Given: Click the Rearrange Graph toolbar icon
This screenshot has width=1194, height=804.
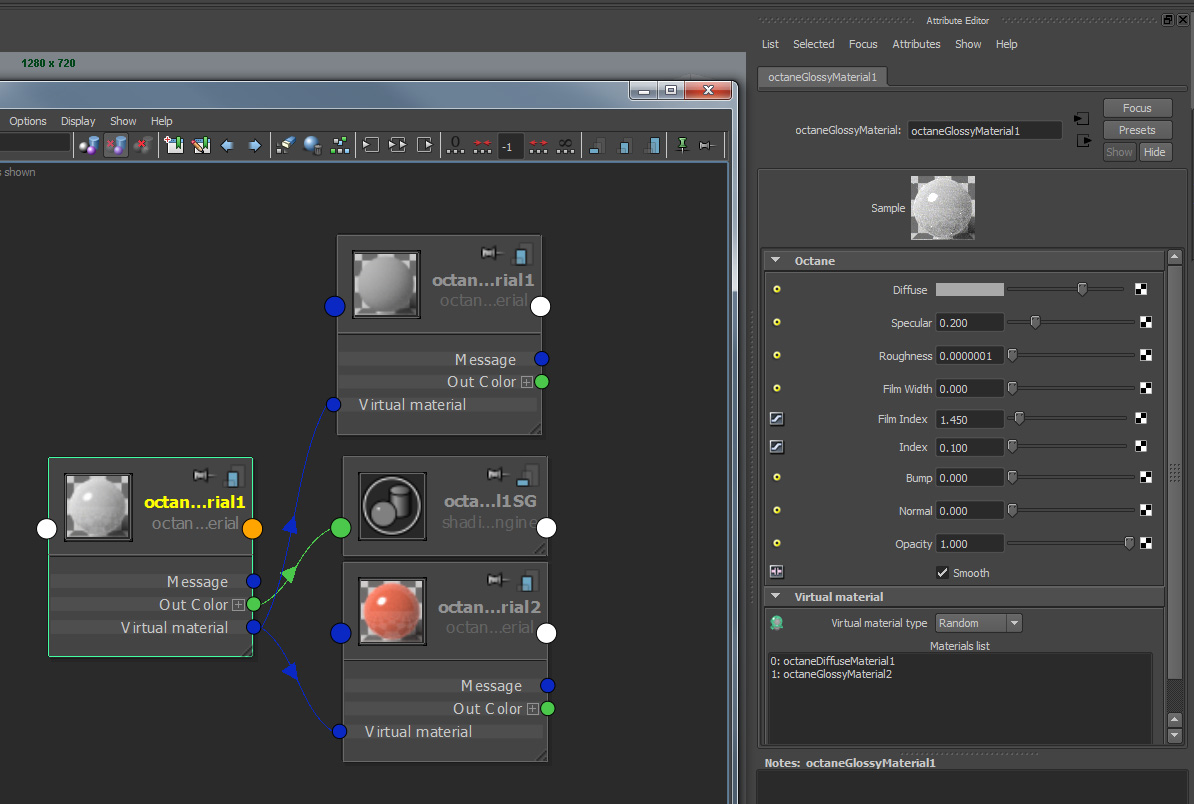Looking at the screenshot, I should point(340,145).
